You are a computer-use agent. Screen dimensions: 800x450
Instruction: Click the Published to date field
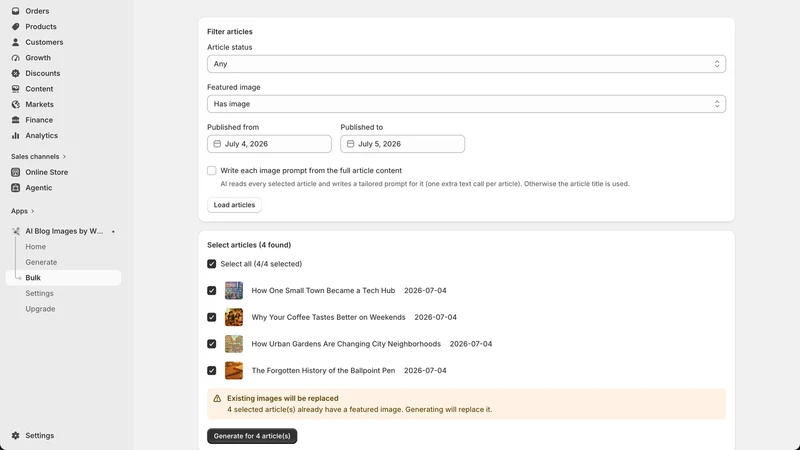(x=403, y=144)
